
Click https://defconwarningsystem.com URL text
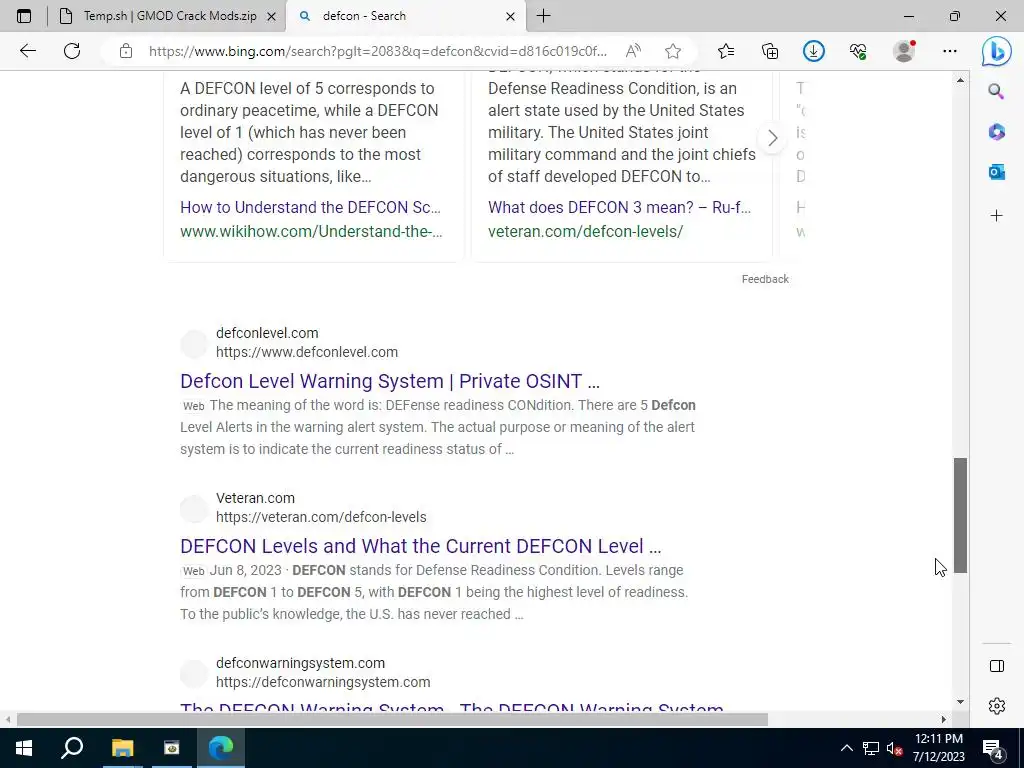click(x=323, y=682)
